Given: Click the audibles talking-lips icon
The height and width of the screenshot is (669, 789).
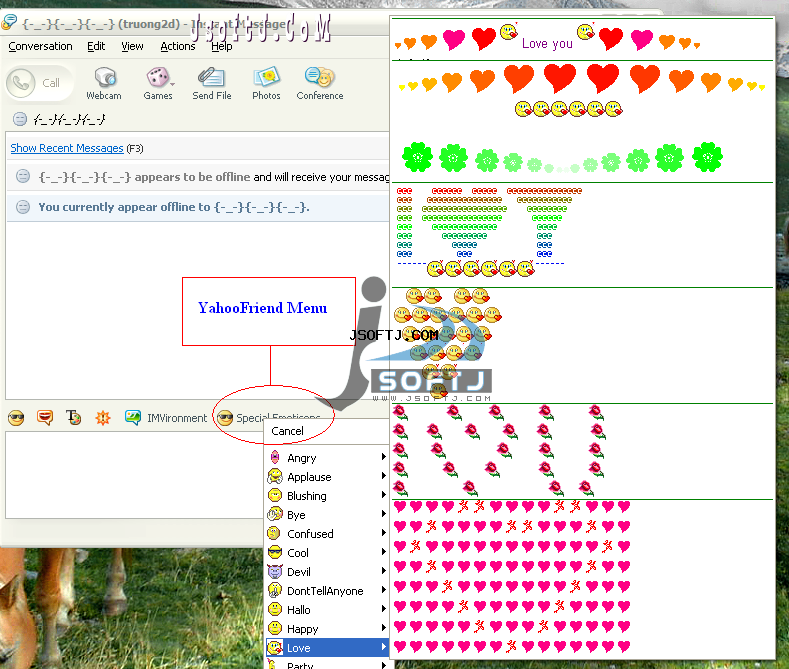Looking at the screenshot, I should 45,417.
